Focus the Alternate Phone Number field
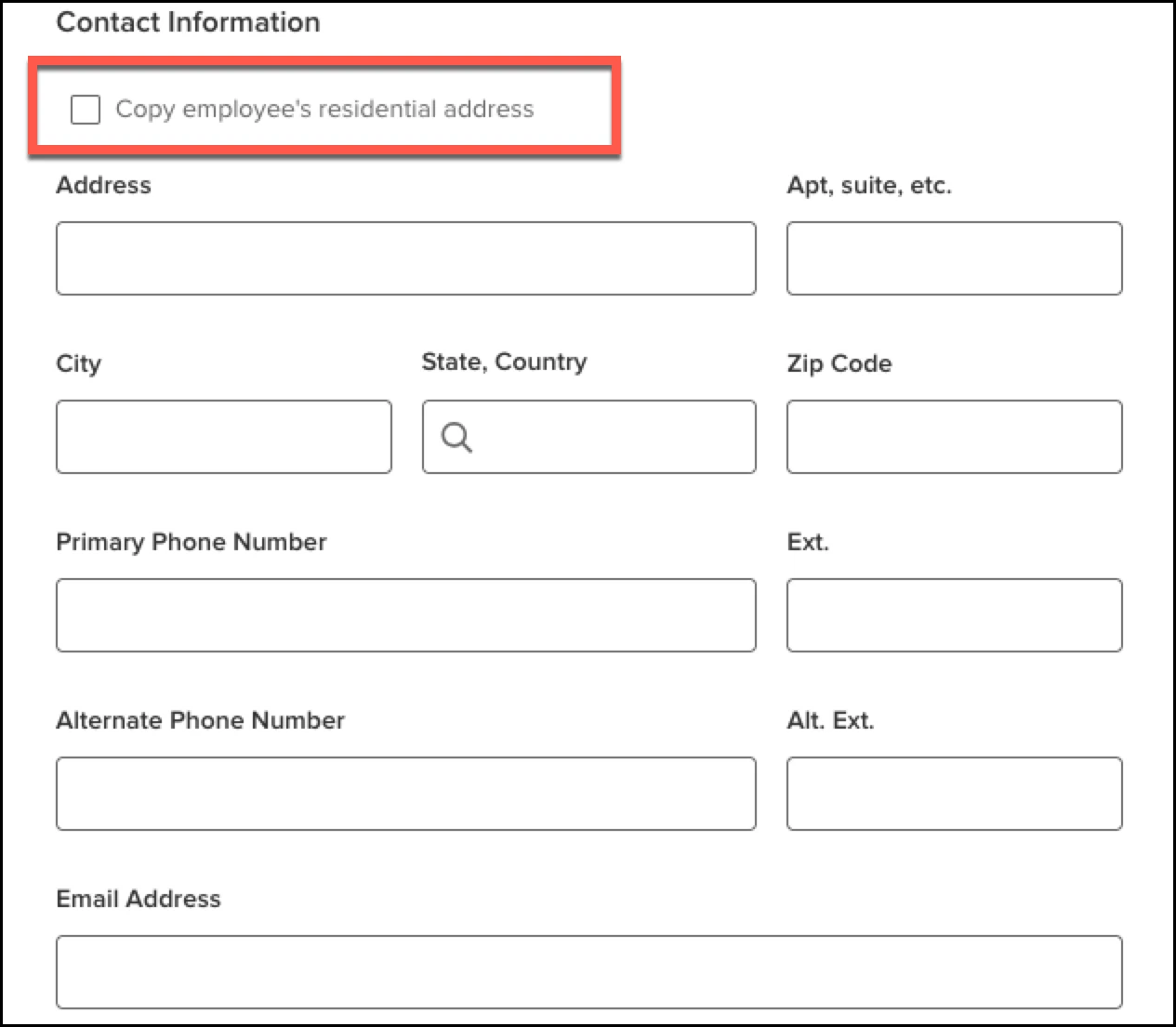The height and width of the screenshot is (1027, 1176). (x=406, y=794)
